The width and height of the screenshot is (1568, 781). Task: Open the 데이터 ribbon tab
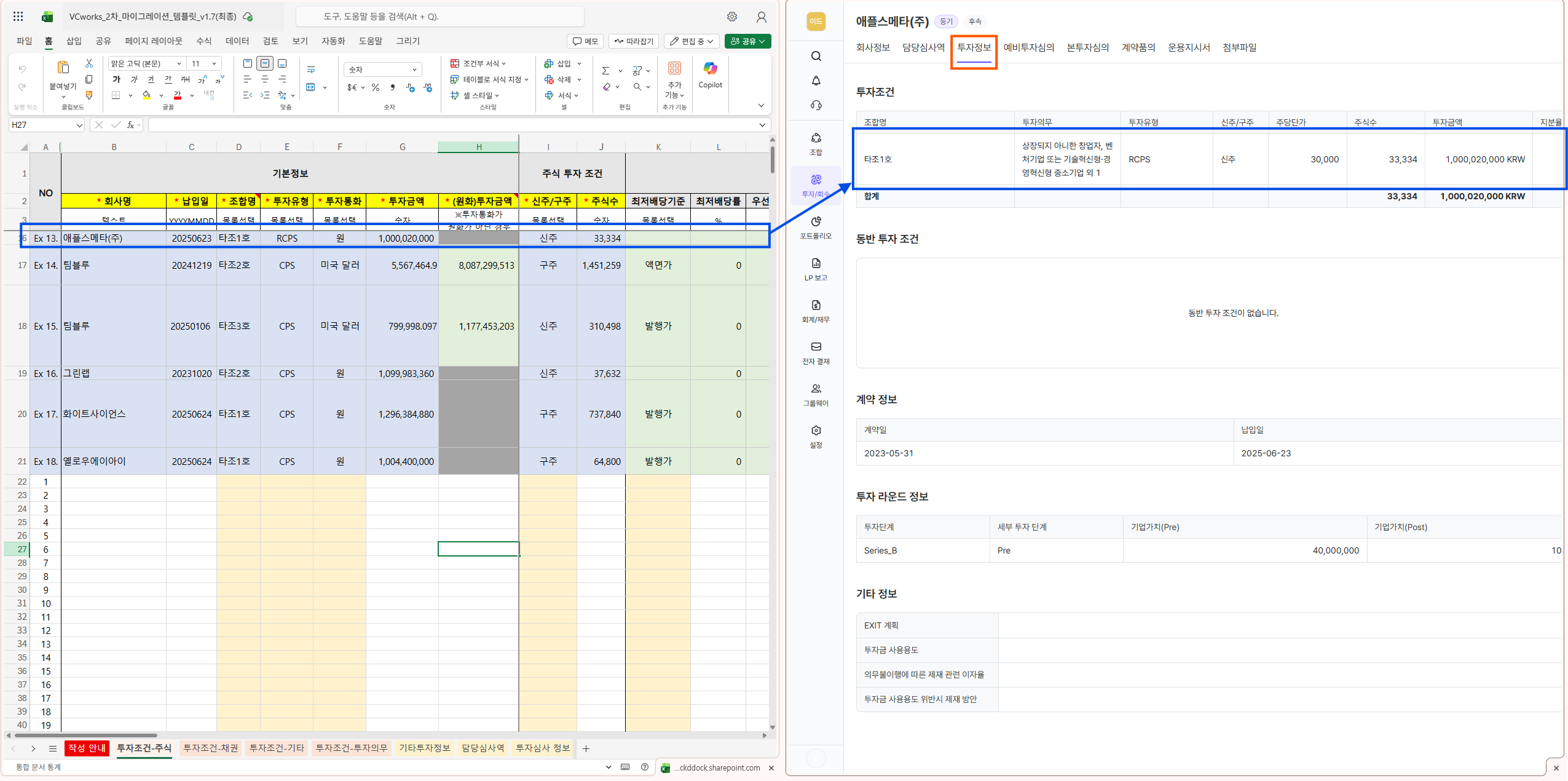tap(237, 41)
